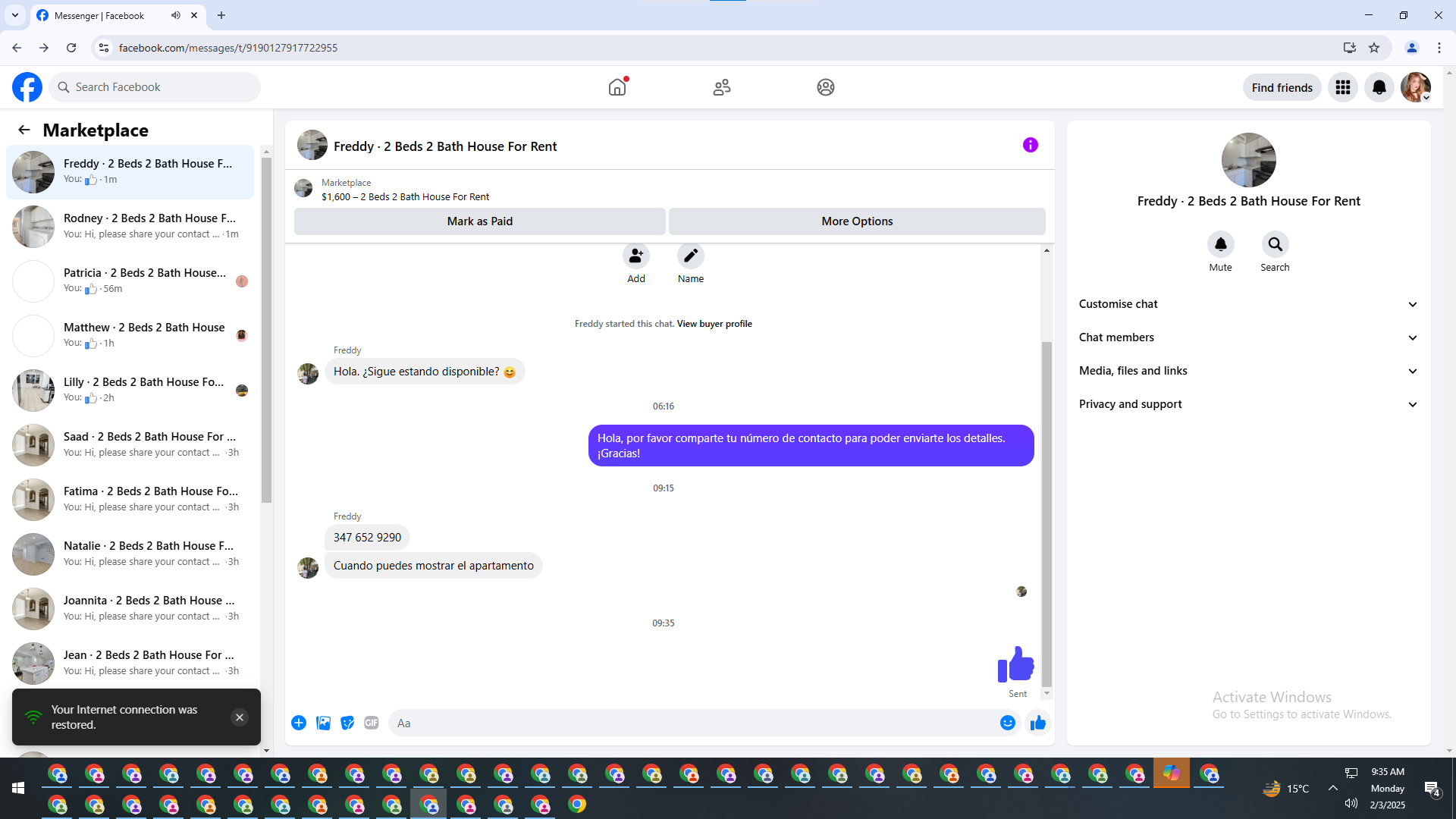Open the Freddy conversation in the list
Screen dimensions: 1456x819
pos(130,172)
